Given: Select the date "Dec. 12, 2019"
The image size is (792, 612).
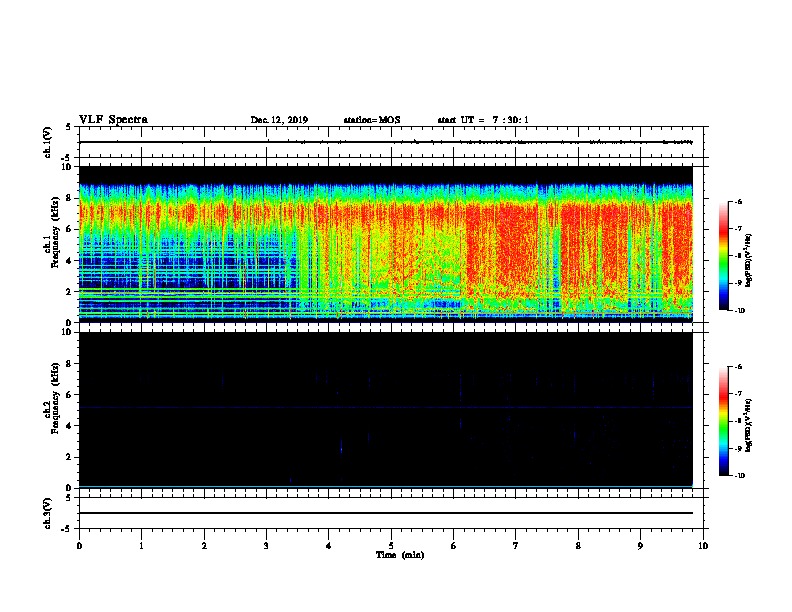Looking at the screenshot, I should 279,120.
